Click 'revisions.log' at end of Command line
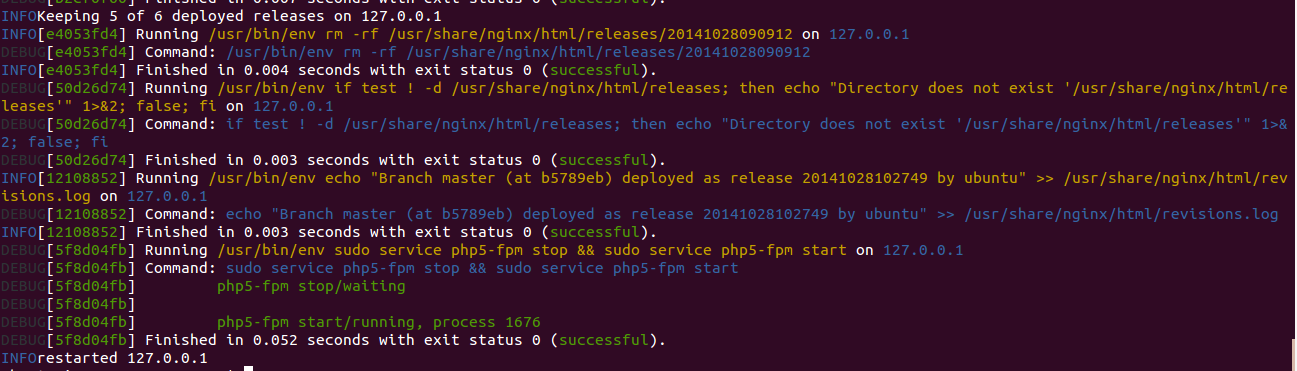The width and height of the screenshot is (1297, 371). (1220, 214)
